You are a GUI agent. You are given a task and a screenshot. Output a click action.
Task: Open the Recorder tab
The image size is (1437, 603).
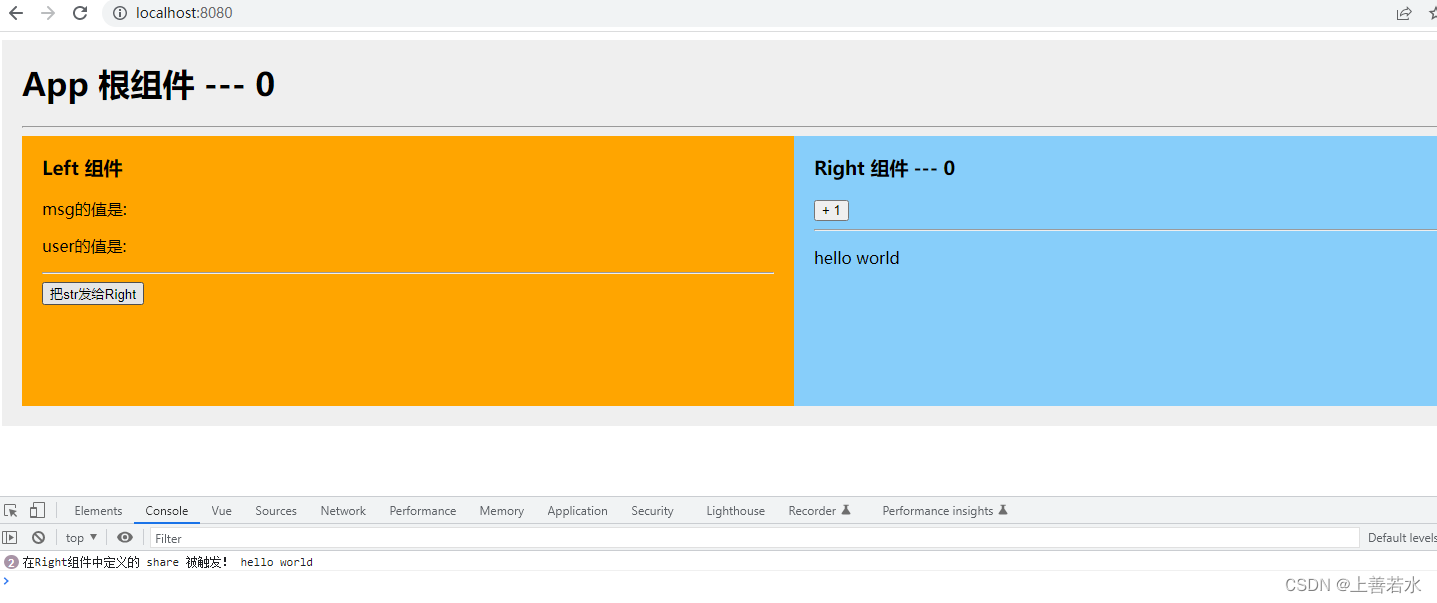click(x=819, y=510)
